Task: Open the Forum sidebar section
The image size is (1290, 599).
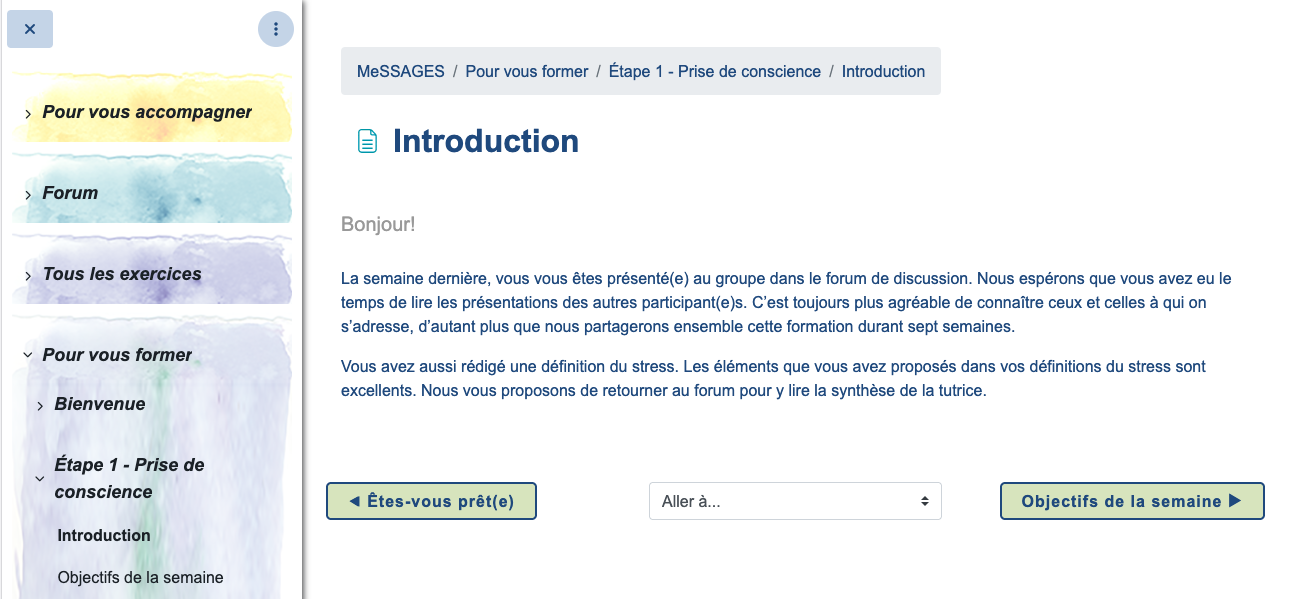Action: tap(70, 193)
